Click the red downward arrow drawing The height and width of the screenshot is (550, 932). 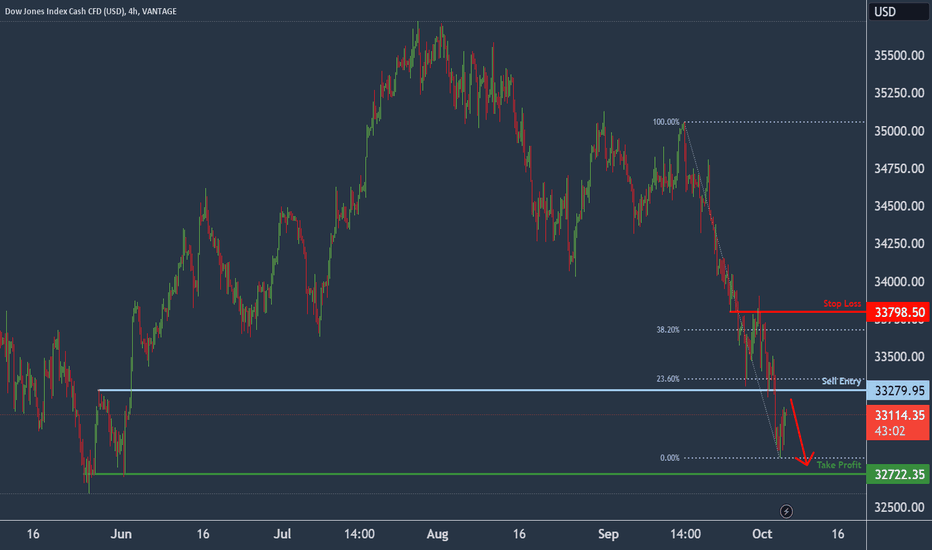coord(802,432)
